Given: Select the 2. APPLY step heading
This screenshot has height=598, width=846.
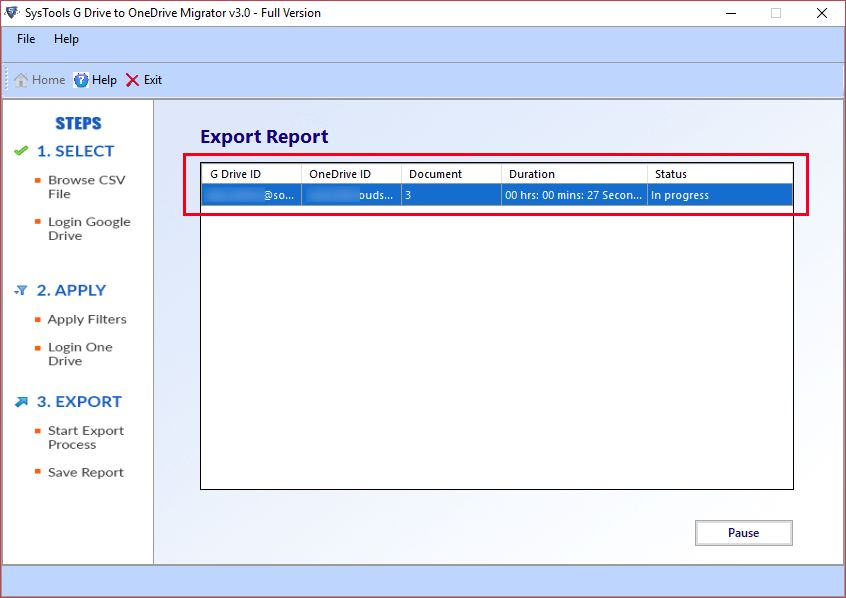Looking at the screenshot, I should (x=71, y=290).
